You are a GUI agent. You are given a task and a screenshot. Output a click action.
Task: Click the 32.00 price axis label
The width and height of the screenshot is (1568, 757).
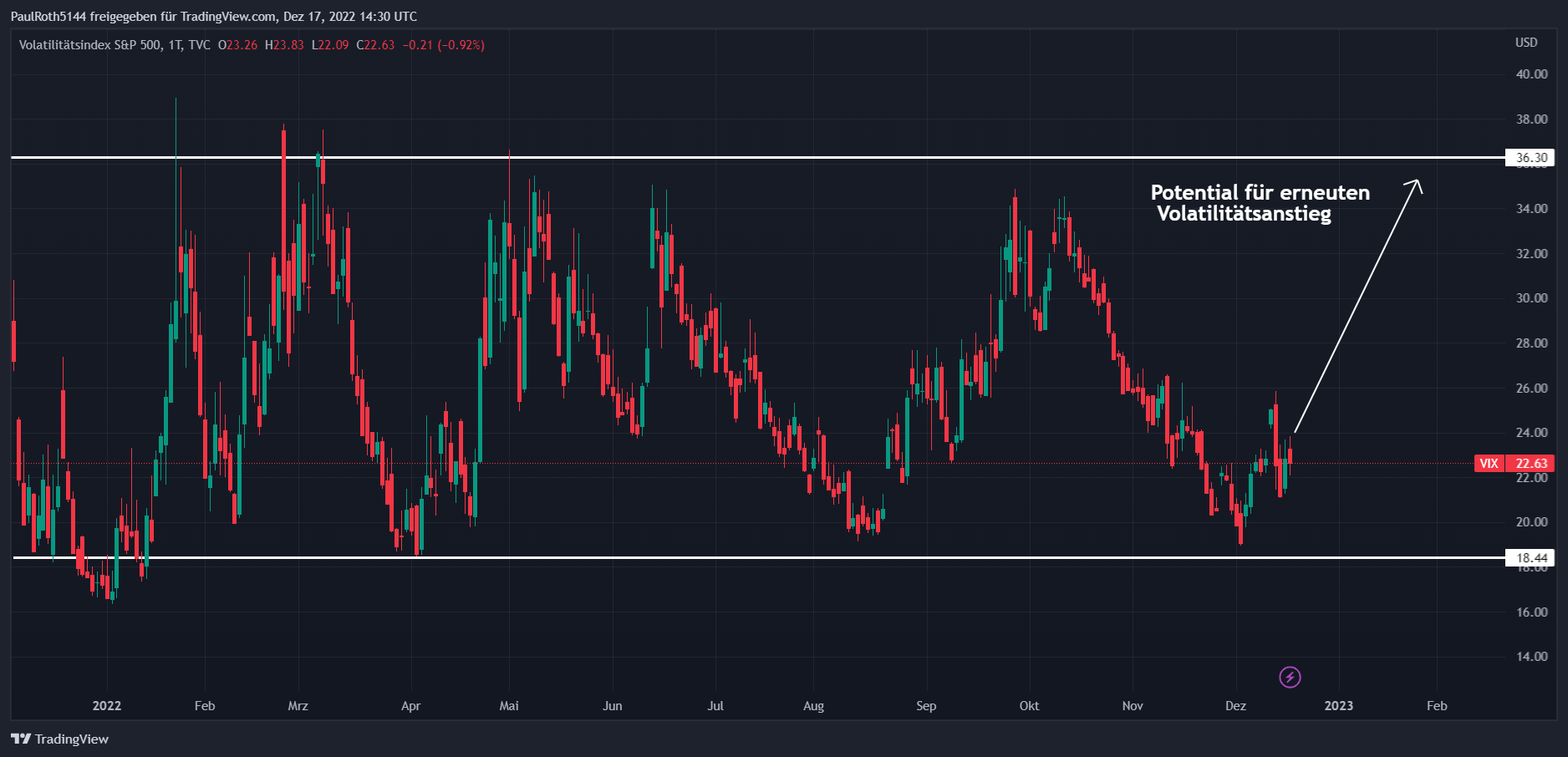(x=1531, y=254)
